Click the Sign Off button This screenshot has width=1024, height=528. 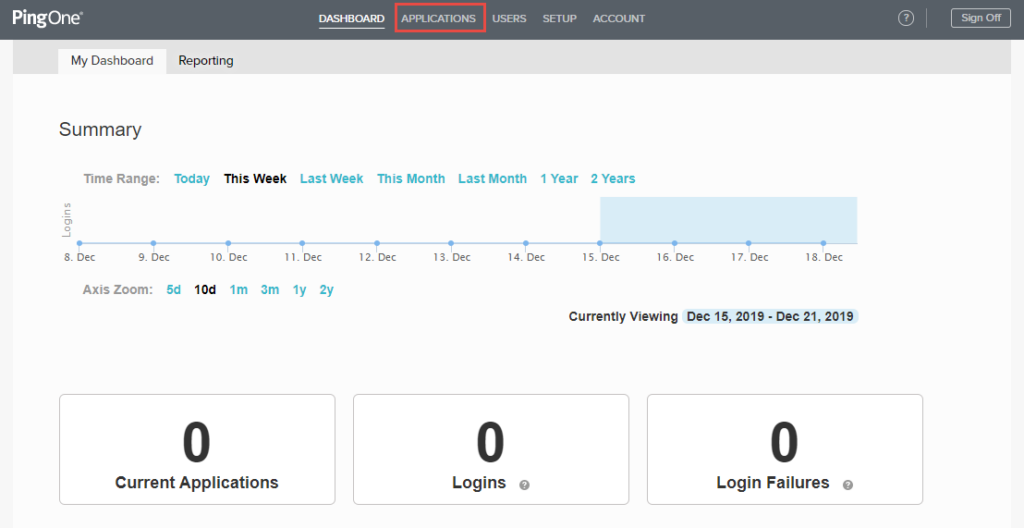point(980,18)
